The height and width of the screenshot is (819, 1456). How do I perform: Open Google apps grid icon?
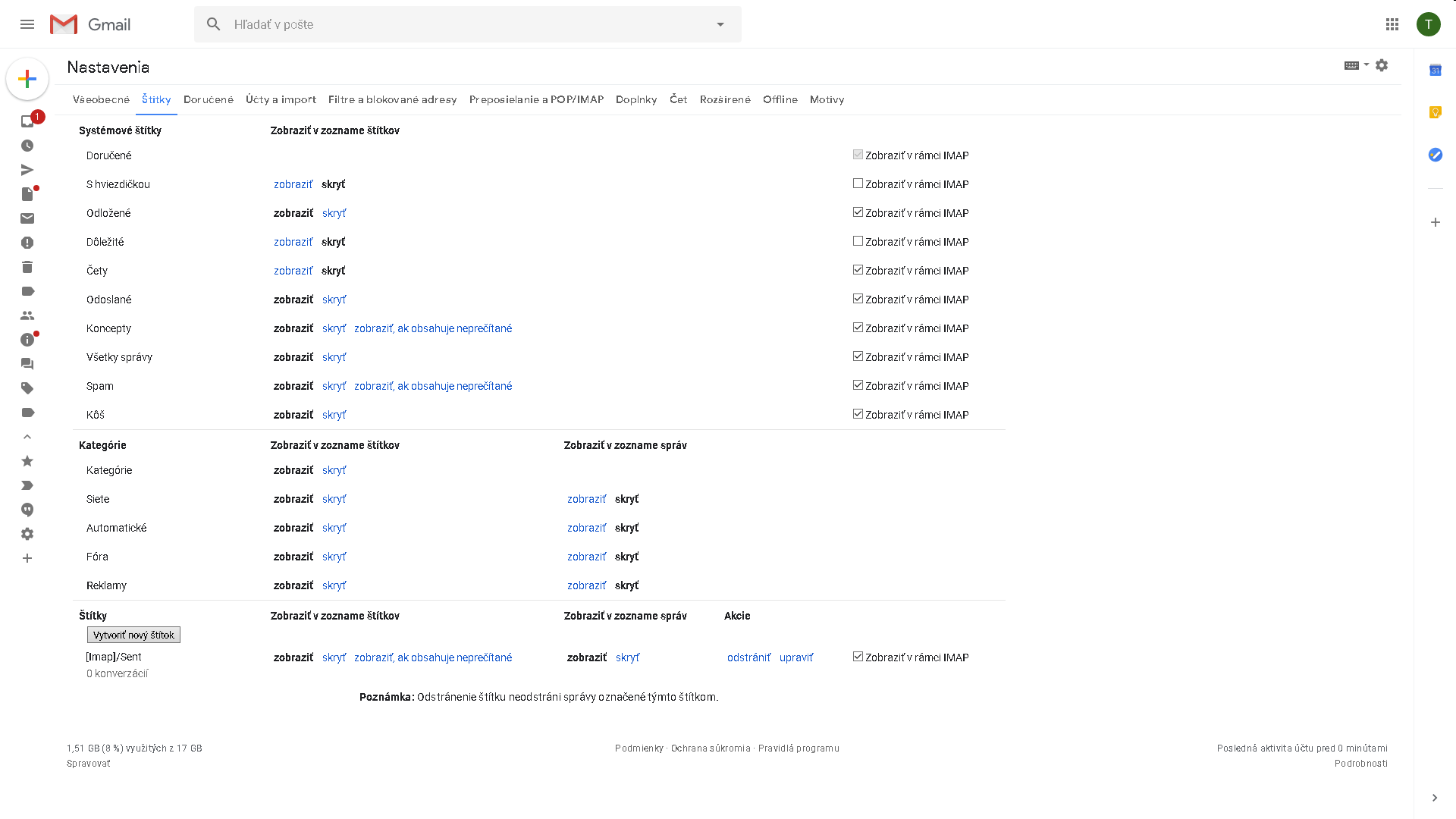click(x=1392, y=24)
